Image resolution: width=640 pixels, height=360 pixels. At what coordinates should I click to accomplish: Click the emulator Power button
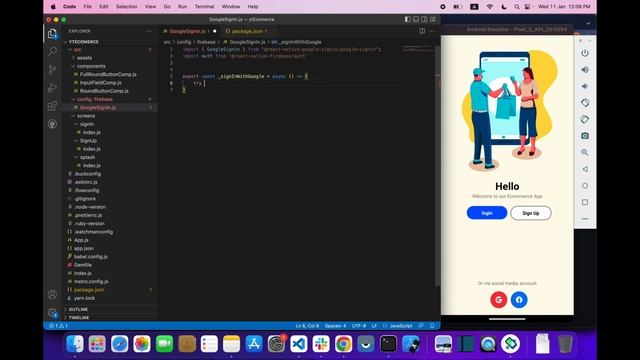point(585,53)
